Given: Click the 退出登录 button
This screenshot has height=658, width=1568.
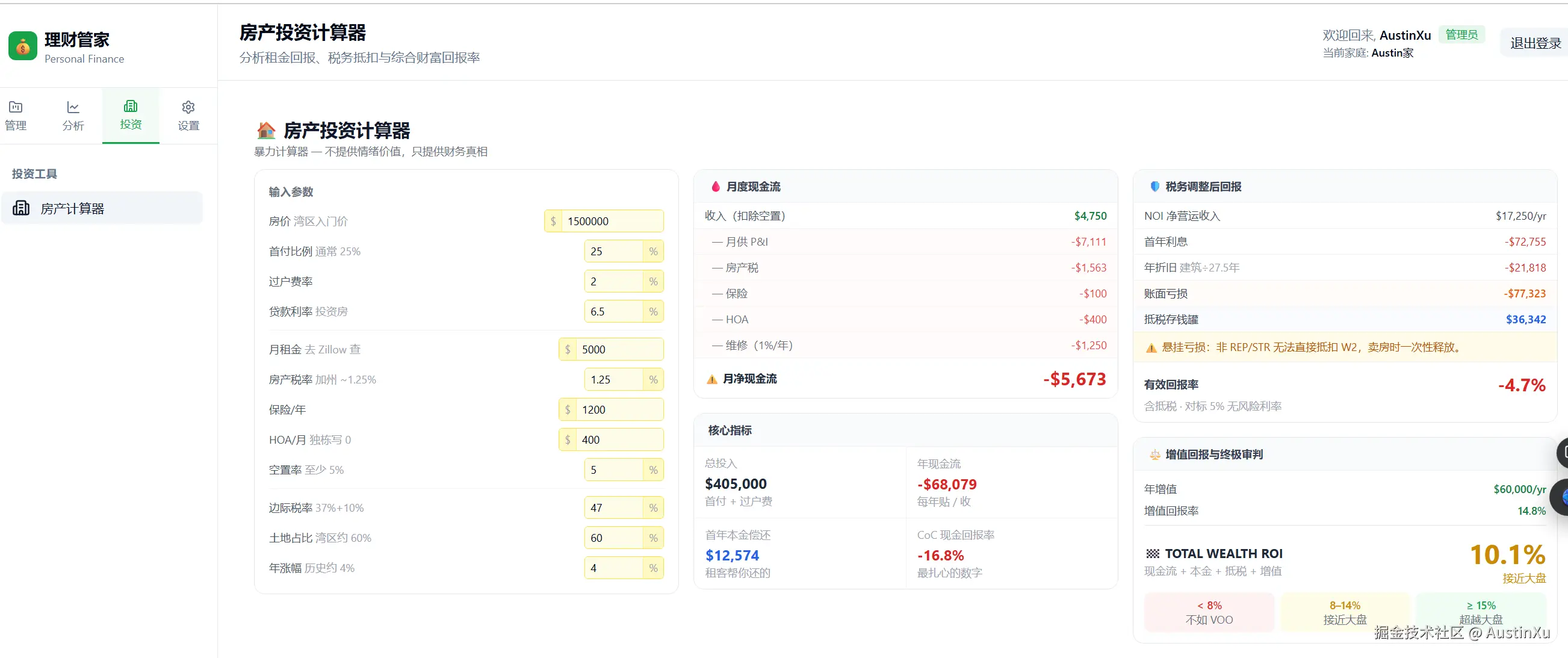Looking at the screenshot, I should tap(1534, 43).
